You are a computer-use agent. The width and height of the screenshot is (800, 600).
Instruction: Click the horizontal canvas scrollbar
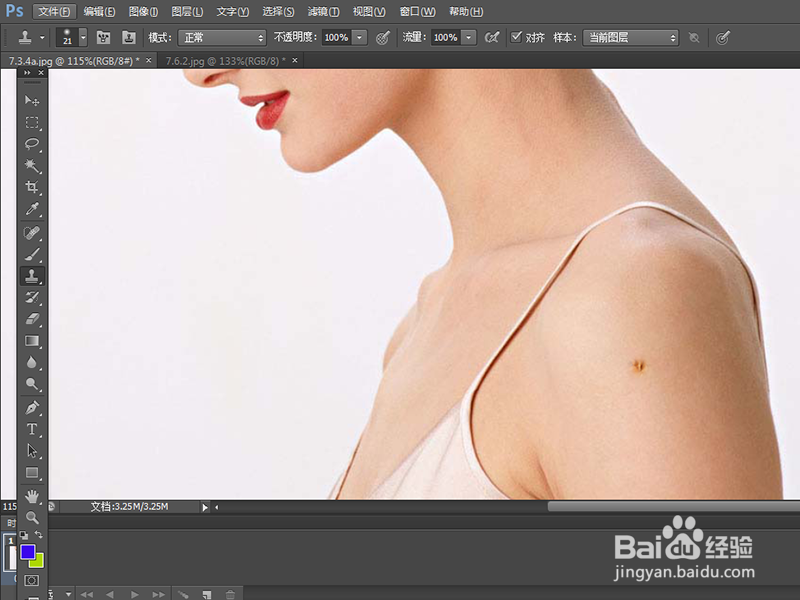(x=673, y=507)
